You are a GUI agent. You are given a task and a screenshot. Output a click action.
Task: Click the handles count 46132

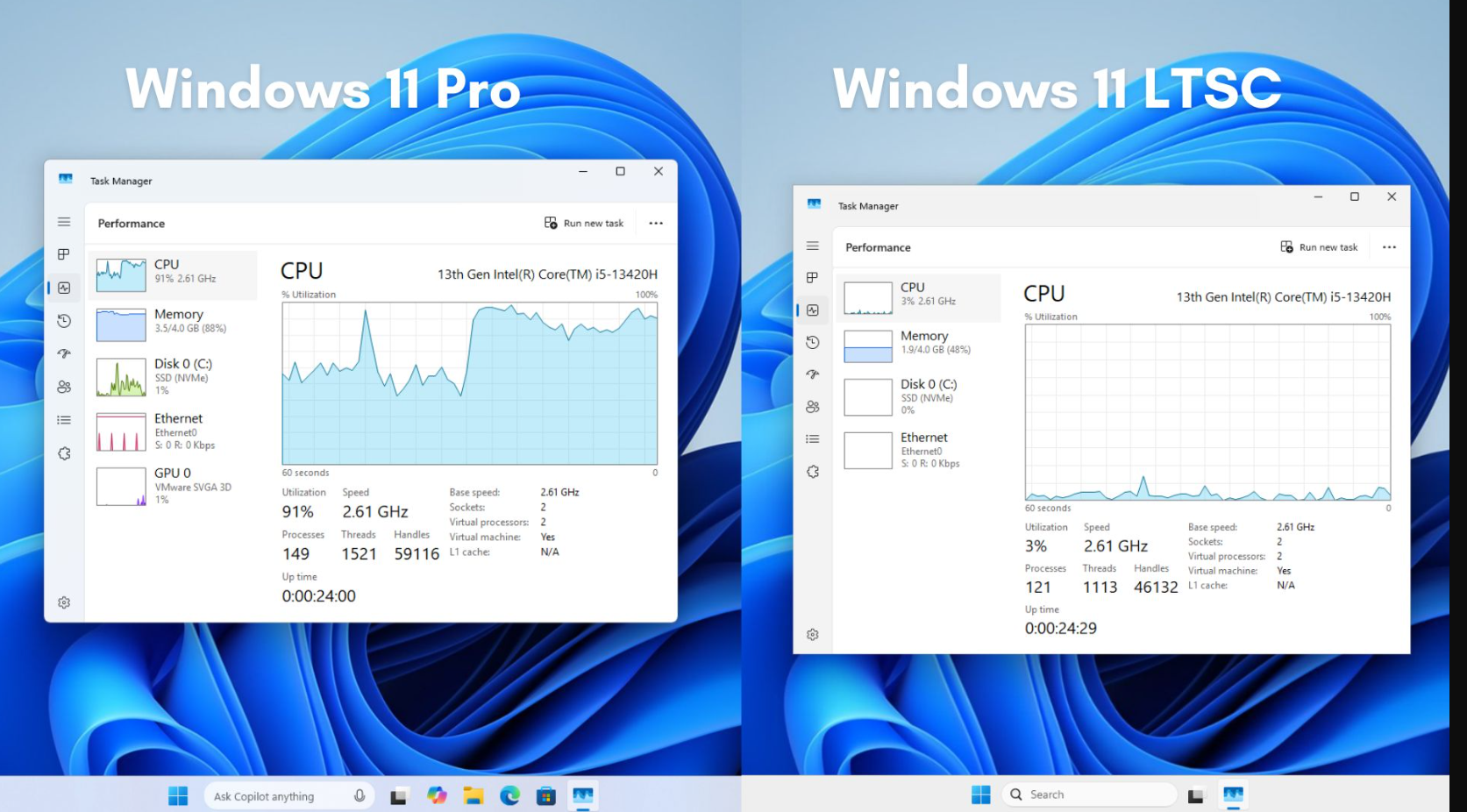[x=1156, y=588]
